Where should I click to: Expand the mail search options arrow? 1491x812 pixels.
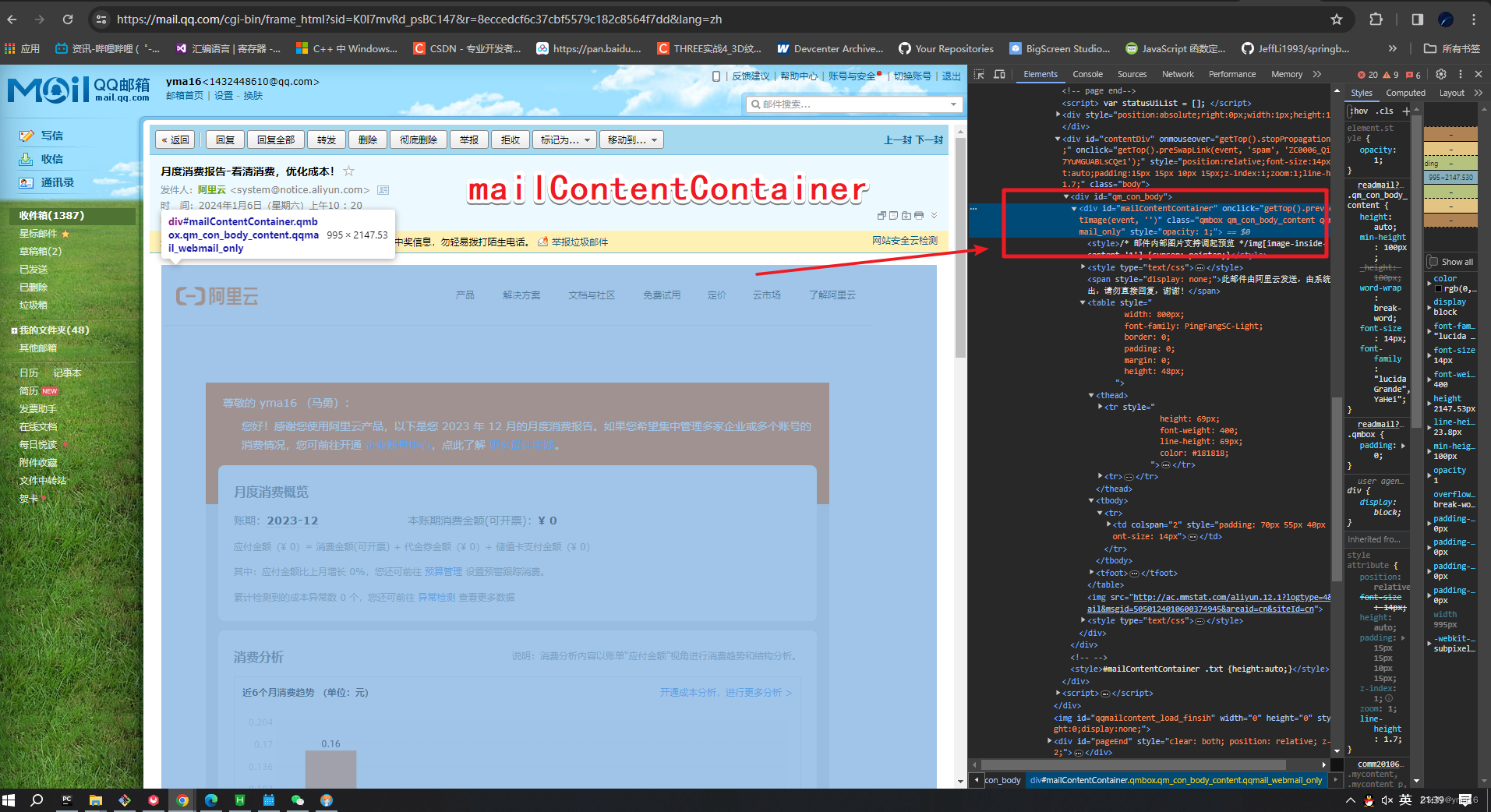(x=953, y=104)
